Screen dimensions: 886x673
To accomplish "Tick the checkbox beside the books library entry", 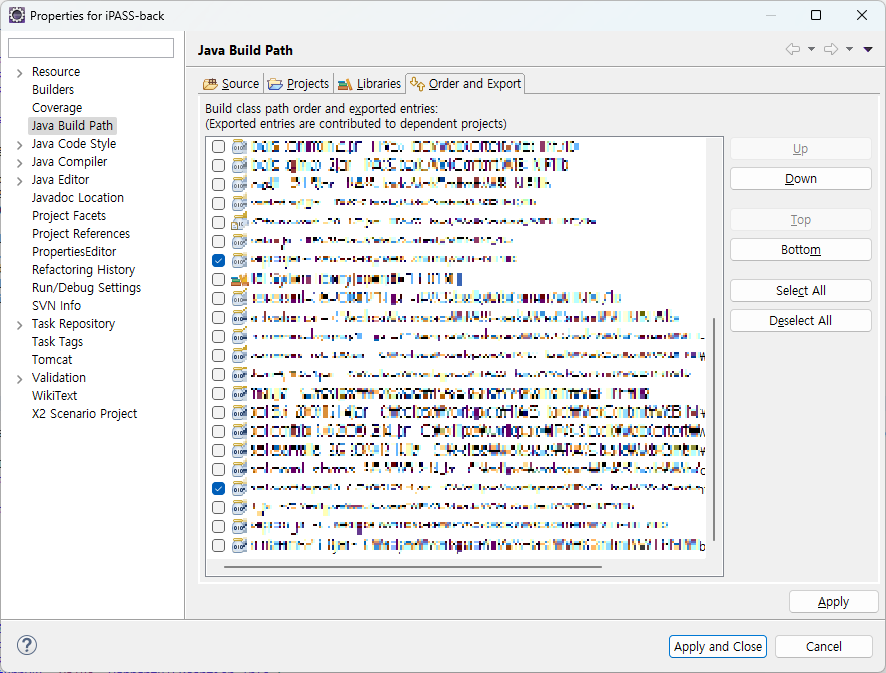I will pos(218,279).
